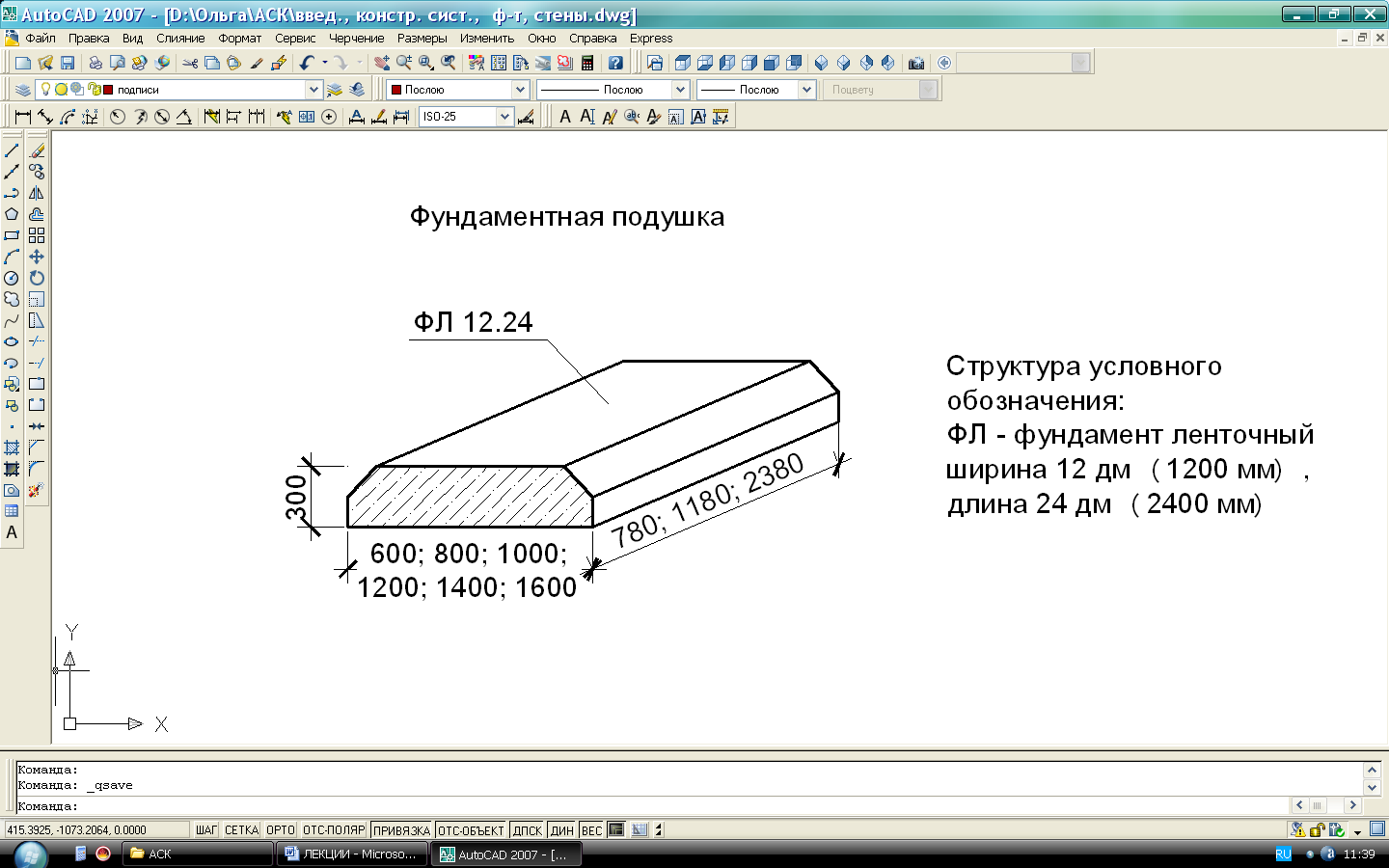The image size is (1389, 868).
Task: Choose the Move tool
Action: pos(37,257)
